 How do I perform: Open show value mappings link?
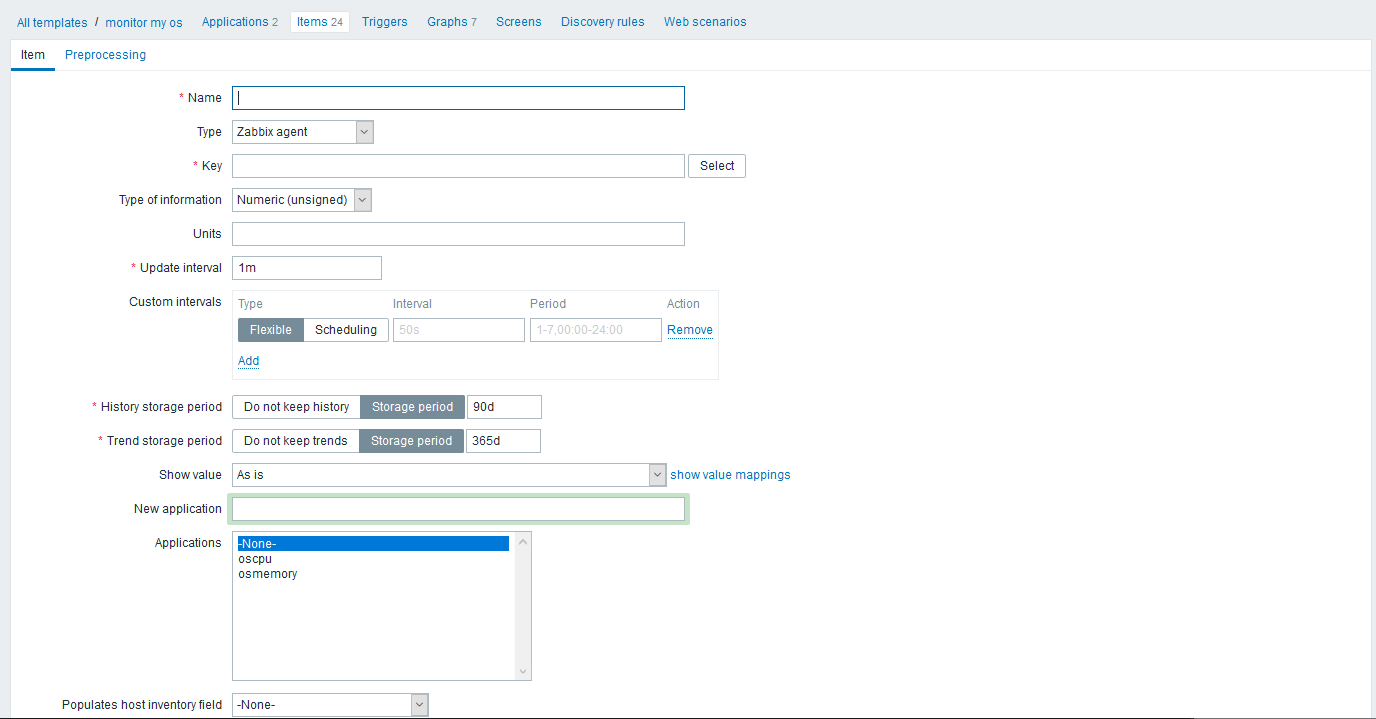[730, 474]
